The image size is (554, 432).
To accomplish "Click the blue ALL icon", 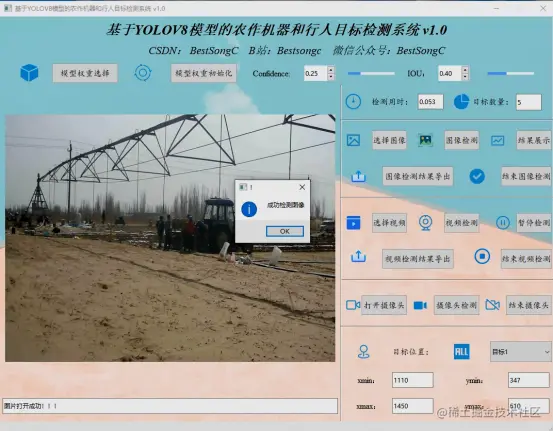I will [461, 351].
